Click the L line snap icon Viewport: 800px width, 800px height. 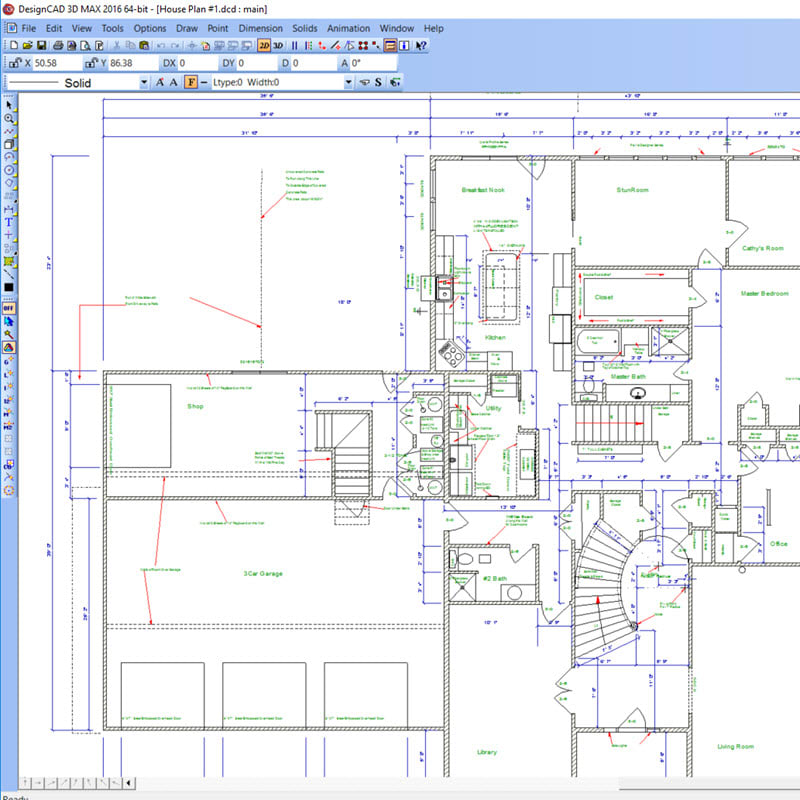pos(9,374)
